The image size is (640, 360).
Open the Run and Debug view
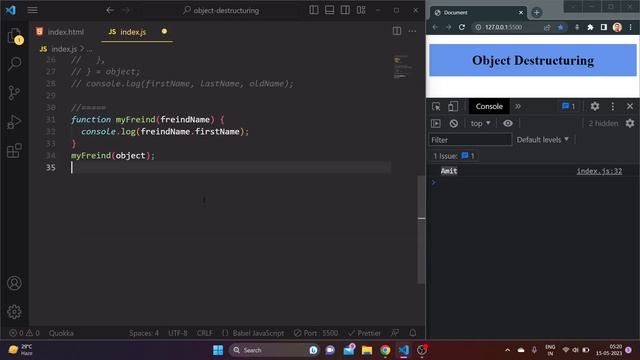pos(14,122)
